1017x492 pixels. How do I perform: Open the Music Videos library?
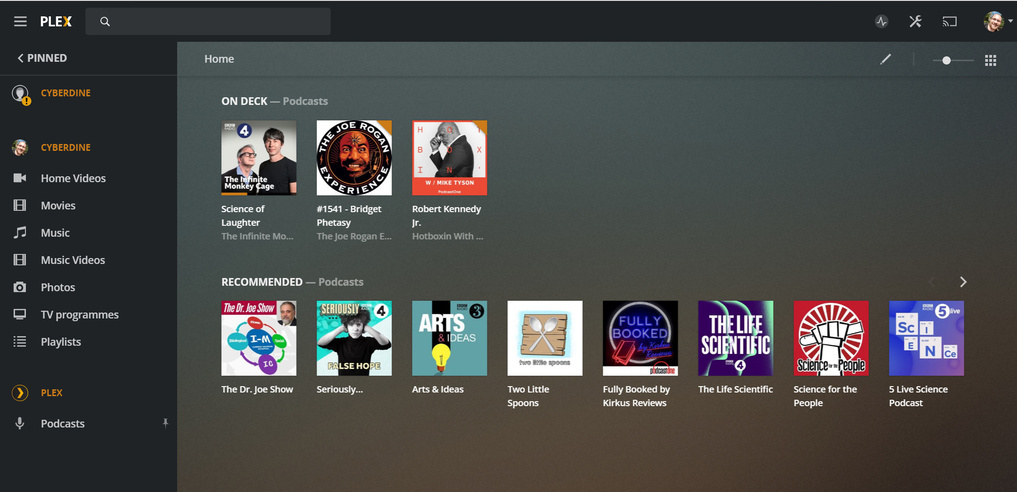click(x=73, y=260)
